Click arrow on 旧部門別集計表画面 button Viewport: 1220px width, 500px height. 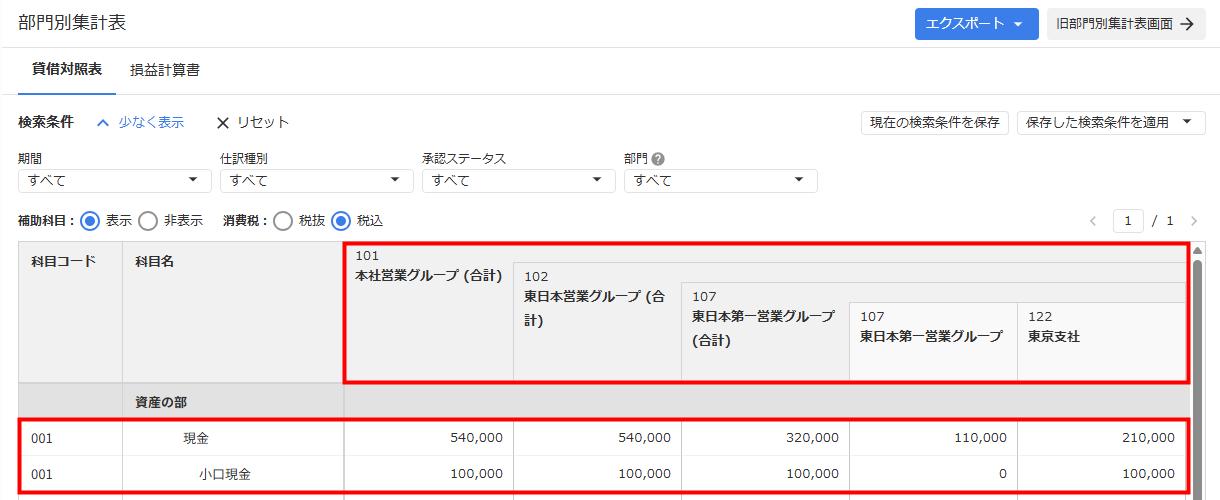[x=1187, y=24]
